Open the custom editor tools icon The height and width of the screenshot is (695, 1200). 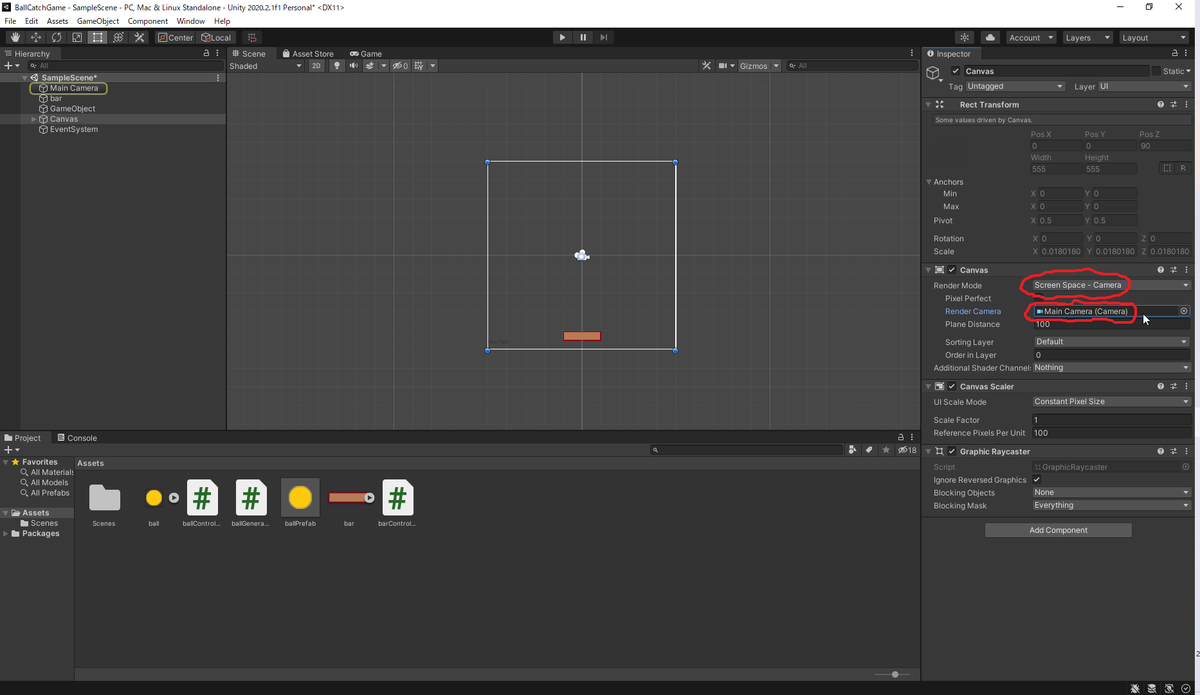pos(139,37)
